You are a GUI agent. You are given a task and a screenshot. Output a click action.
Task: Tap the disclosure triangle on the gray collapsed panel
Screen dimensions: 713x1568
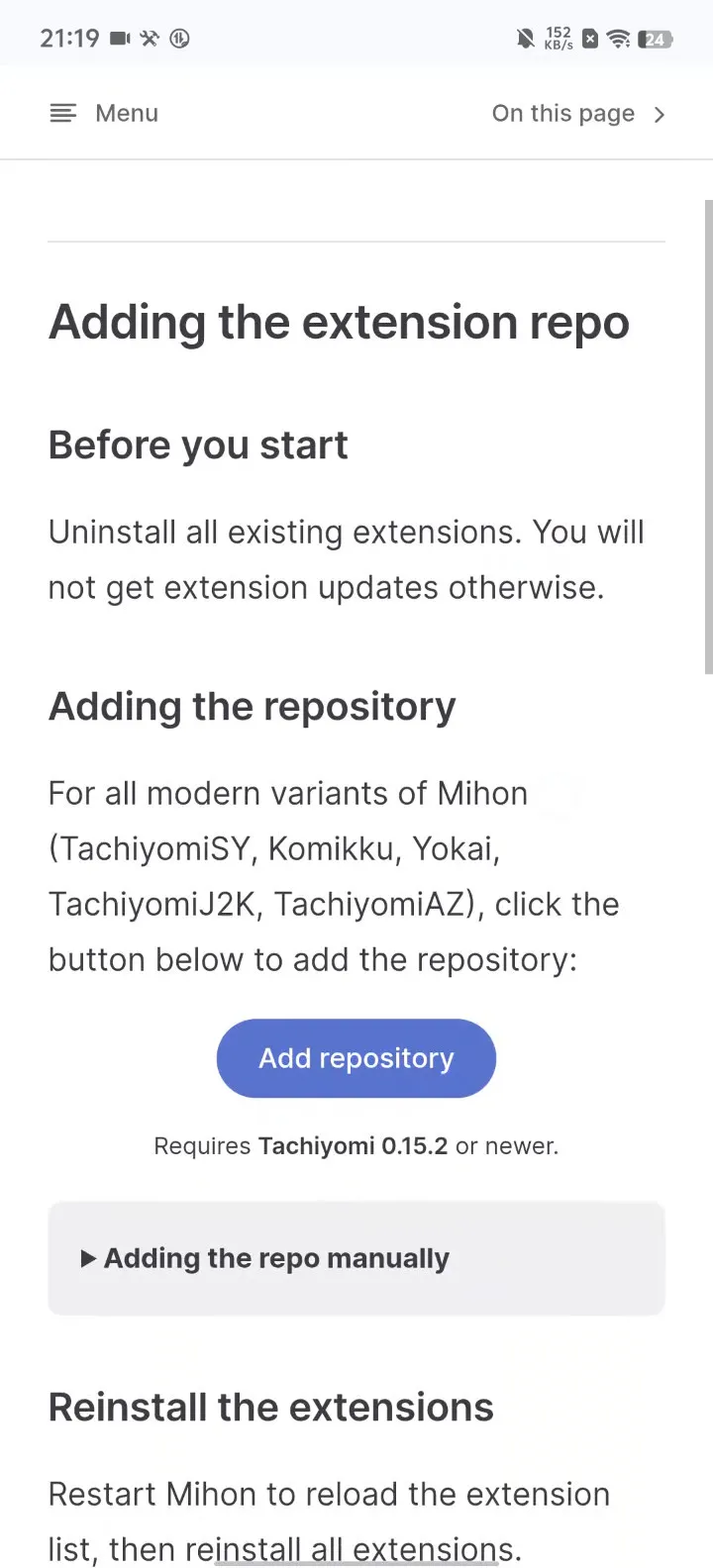(x=86, y=1258)
